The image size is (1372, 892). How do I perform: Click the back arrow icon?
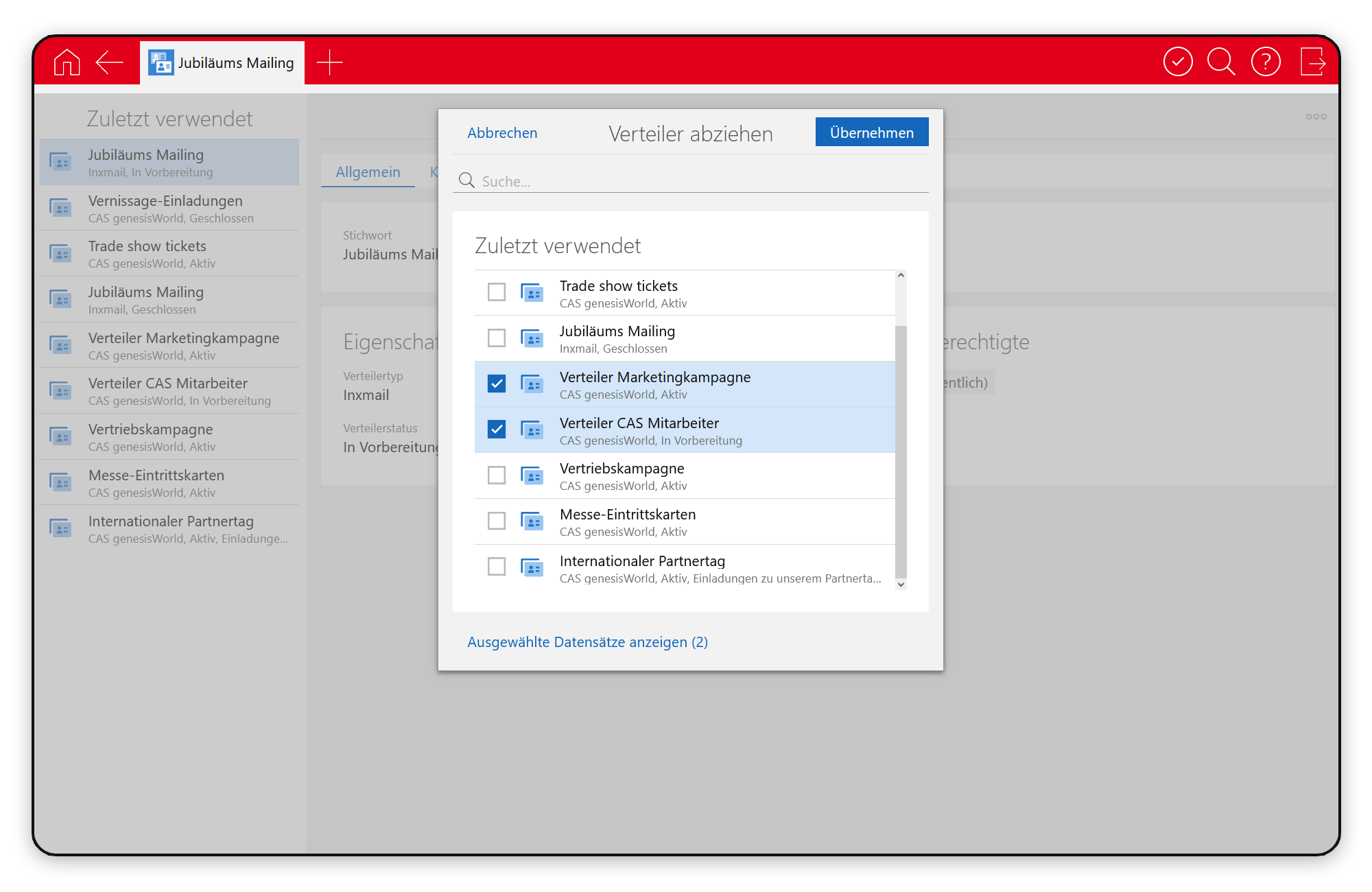[x=110, y=62]
